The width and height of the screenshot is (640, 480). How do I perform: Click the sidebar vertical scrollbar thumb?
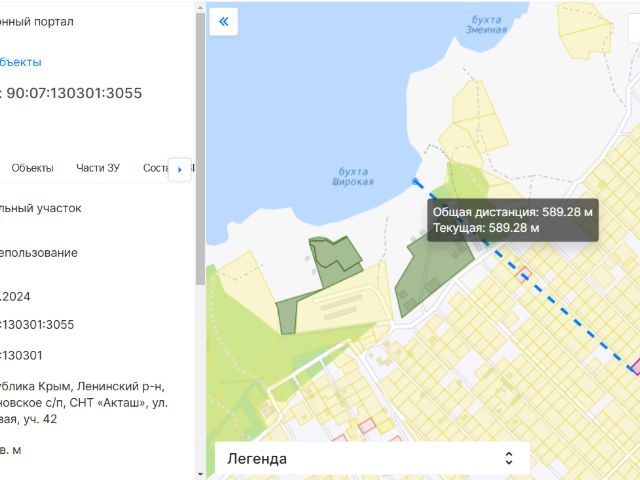pyautogui.click(x=200, y=149)
